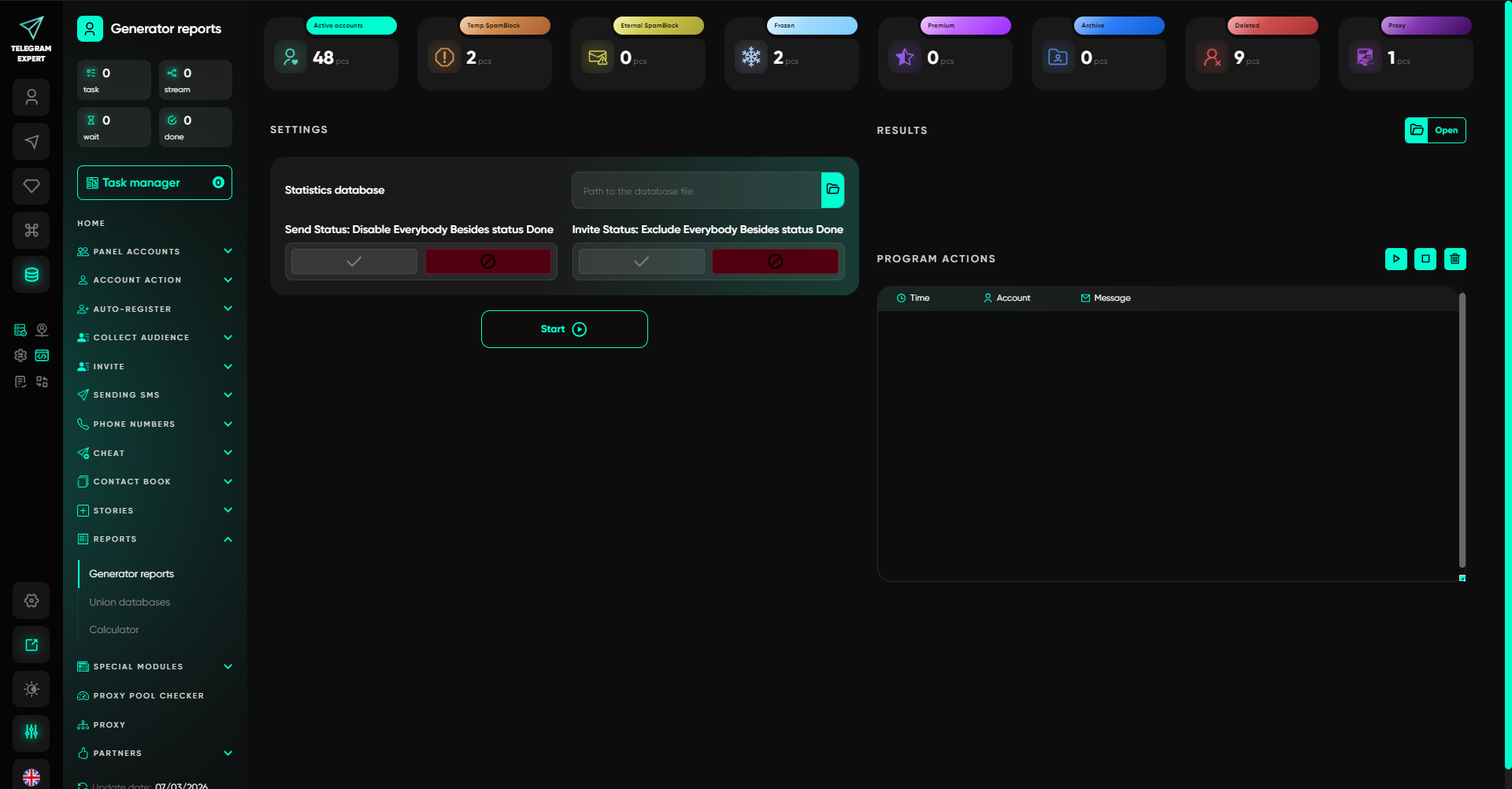Switch to Union databases

pos(130,602)
